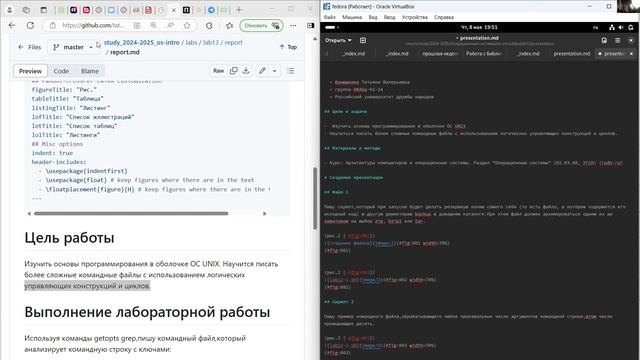
Task: Open browser extensions icon
Action: pyautogui.click(x=209, y=25)
